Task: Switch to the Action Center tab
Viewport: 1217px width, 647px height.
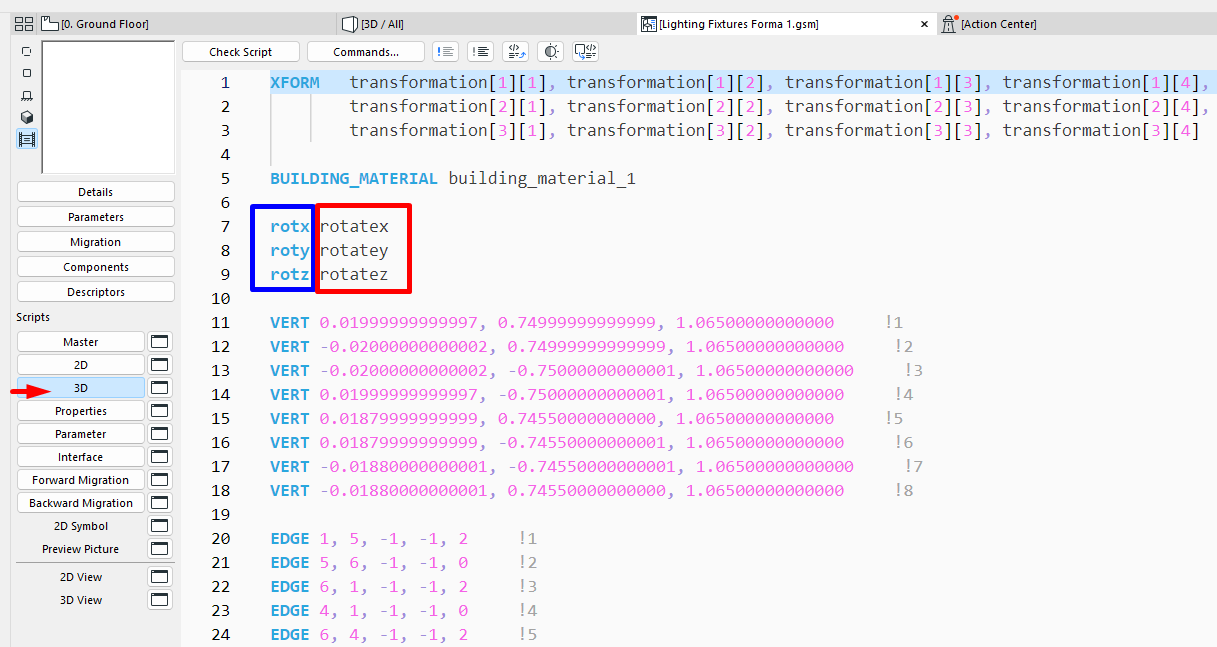Action: click(998, 24)
